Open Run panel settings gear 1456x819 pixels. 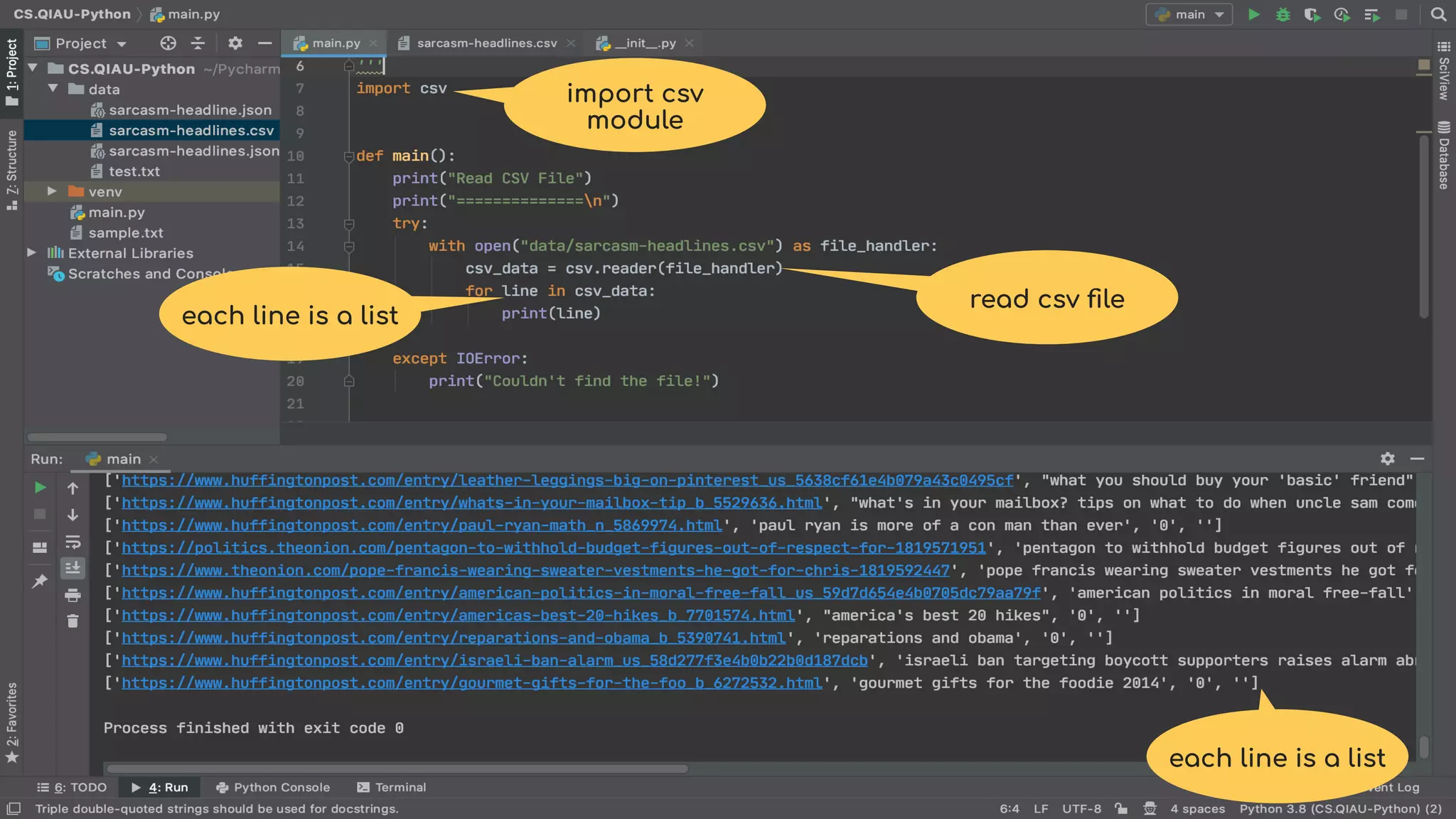coord(1387,459)
